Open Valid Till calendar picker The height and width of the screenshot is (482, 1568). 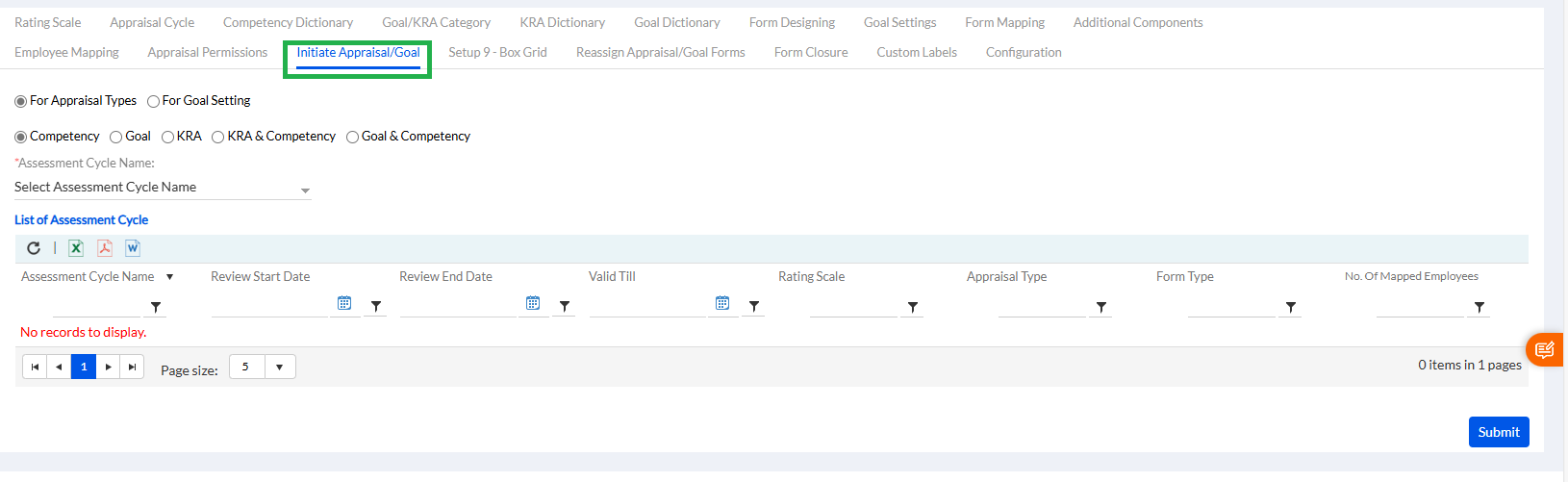[x=722, y=303]
